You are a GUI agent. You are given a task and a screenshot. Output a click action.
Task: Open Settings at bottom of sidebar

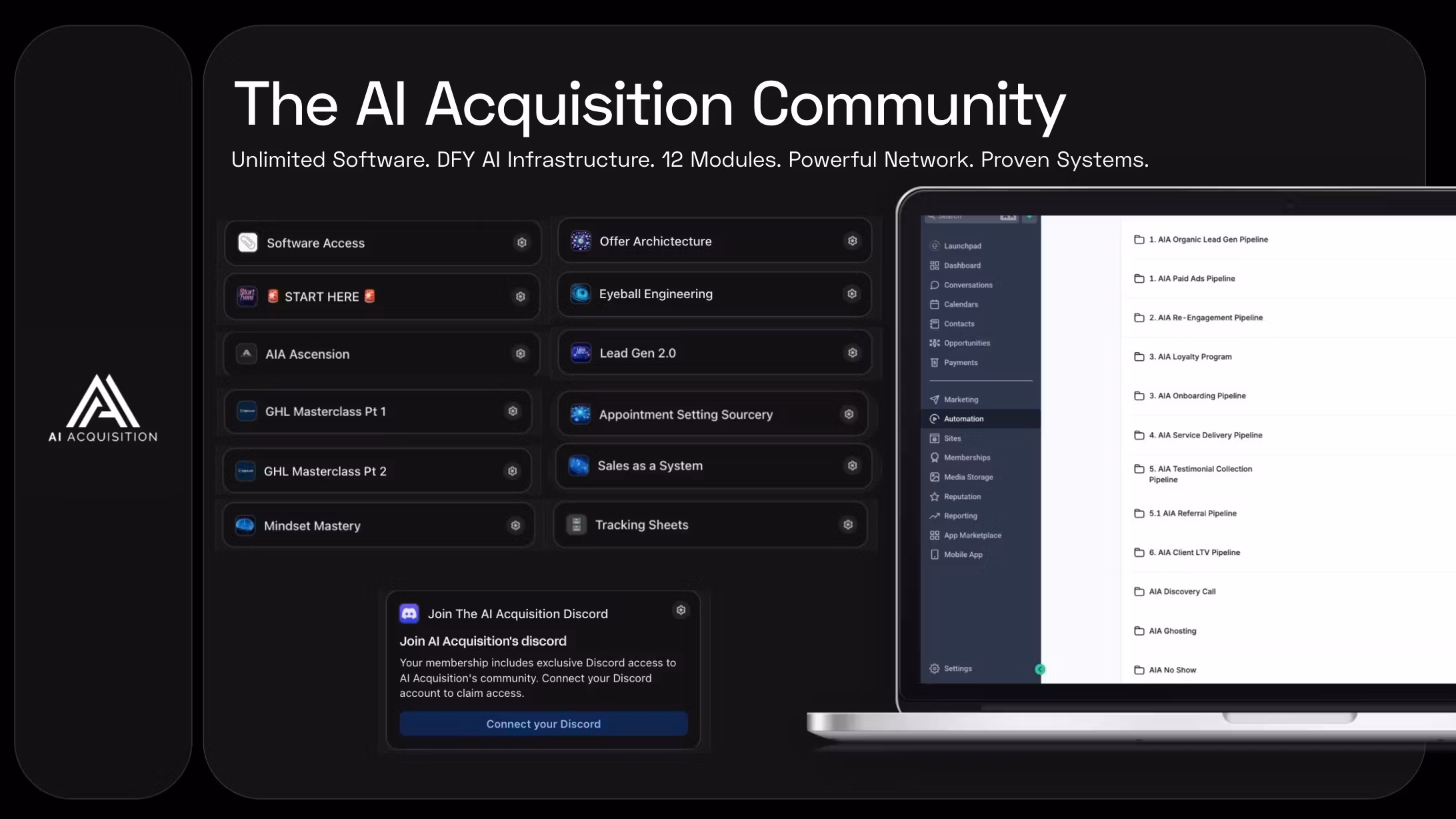[x=957, y=668]
